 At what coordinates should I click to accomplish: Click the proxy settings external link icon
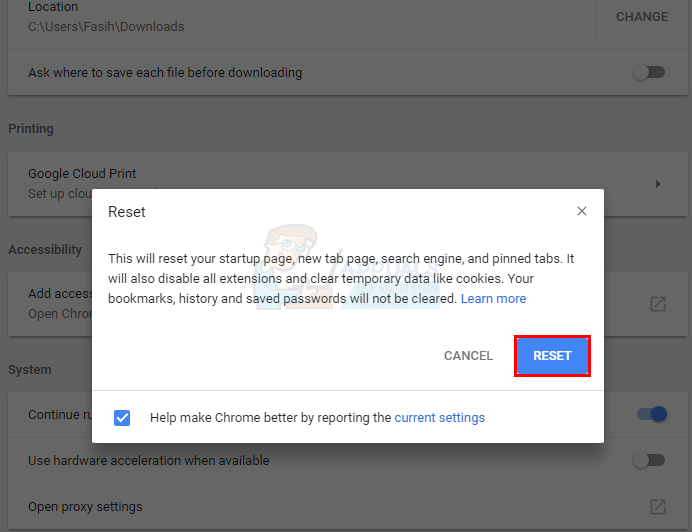click(657, 507)
